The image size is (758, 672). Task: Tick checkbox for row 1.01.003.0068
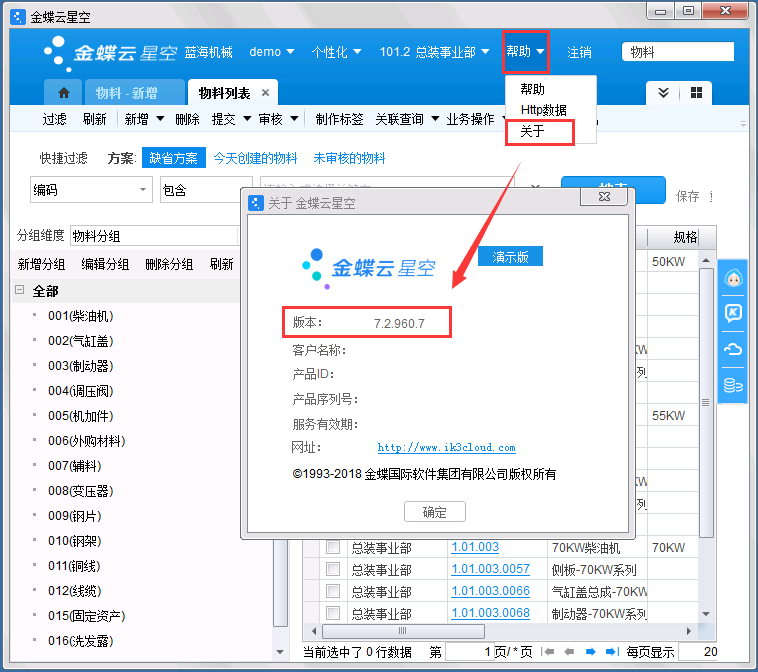tap(333, 613)
